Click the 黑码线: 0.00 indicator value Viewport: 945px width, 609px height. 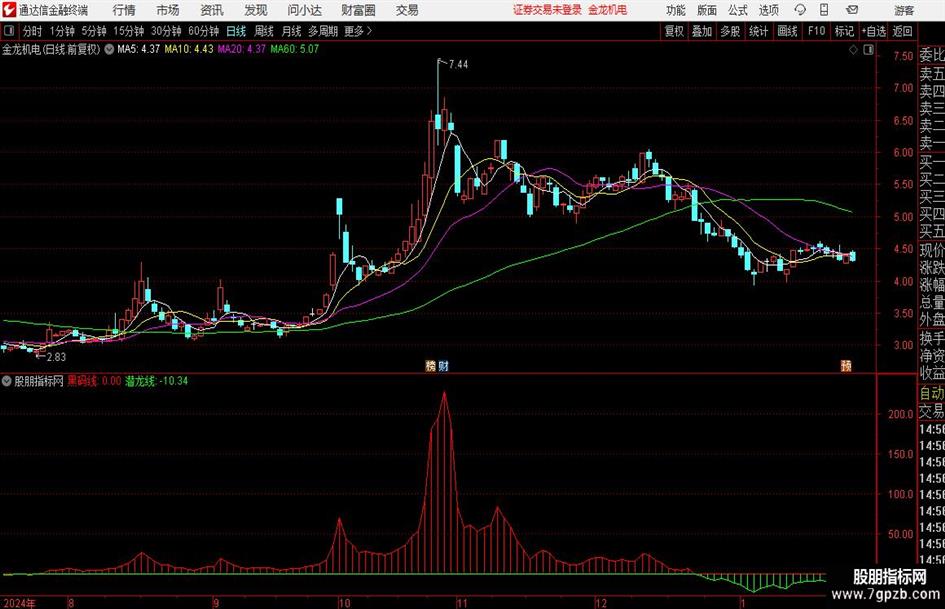point(94,380)
